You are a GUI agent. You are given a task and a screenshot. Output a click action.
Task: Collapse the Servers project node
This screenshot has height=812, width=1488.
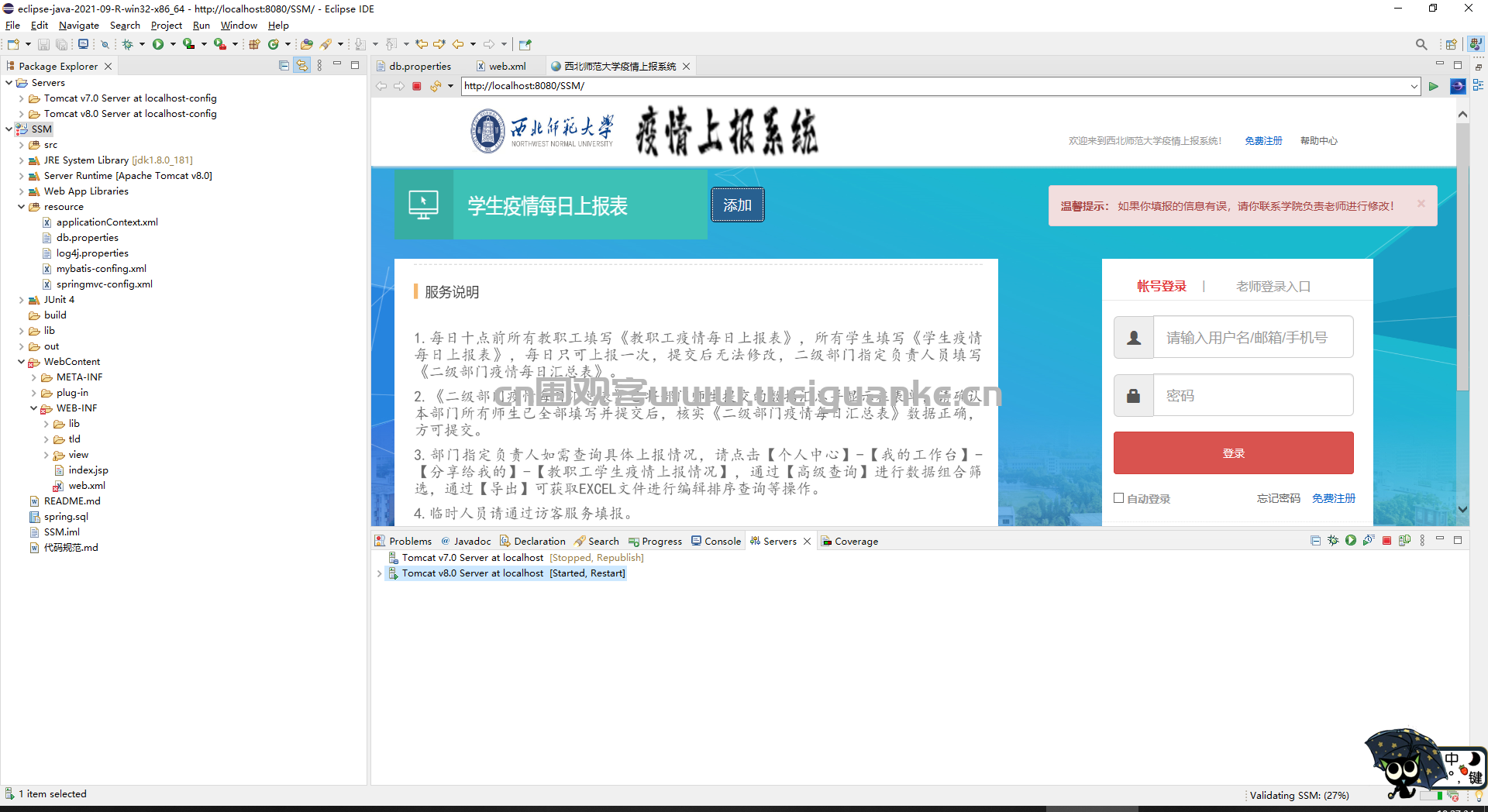point(9,83)
